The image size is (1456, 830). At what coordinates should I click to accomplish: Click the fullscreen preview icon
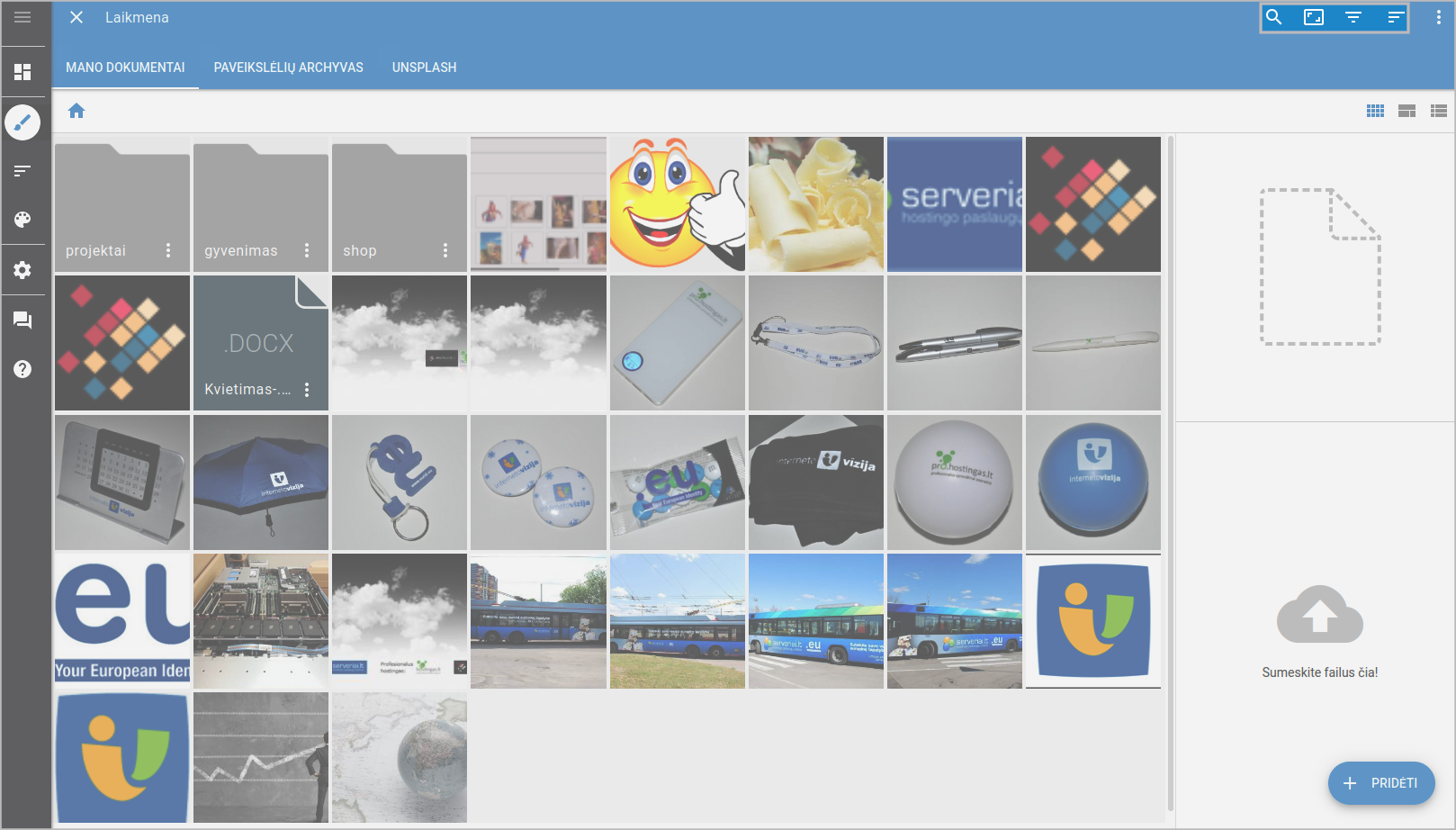point(1314,17)
